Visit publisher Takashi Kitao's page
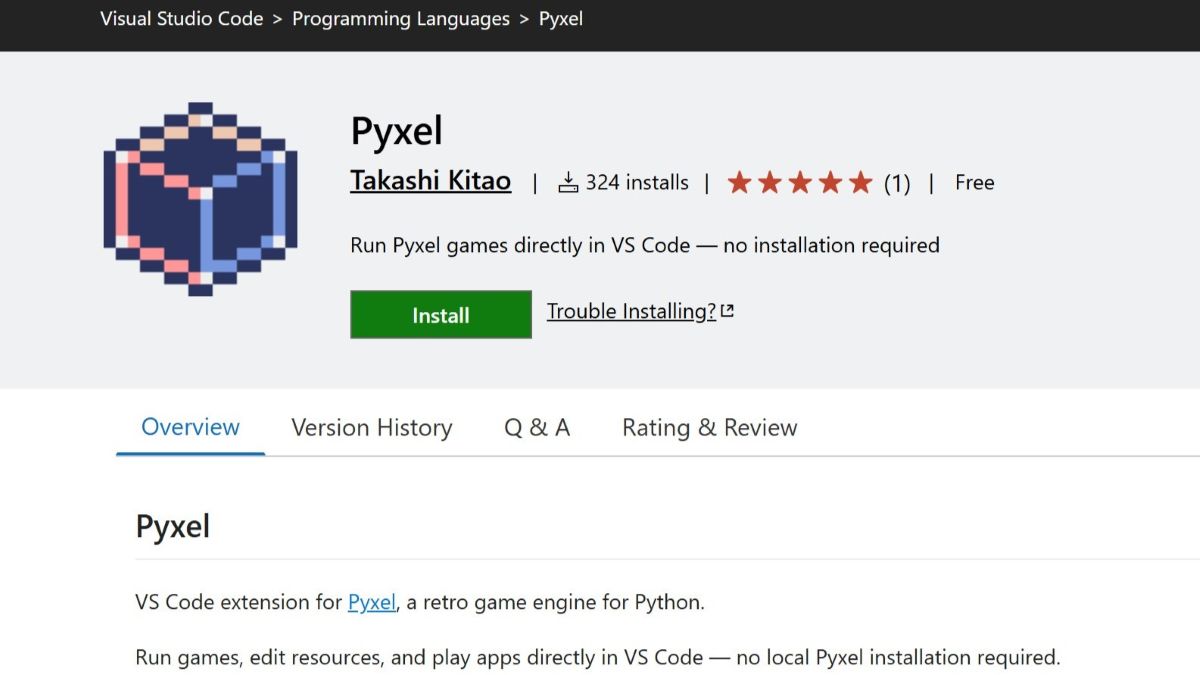Viewport: 1200px width, 675px height. pyautogui.click(x=430, y=181)
